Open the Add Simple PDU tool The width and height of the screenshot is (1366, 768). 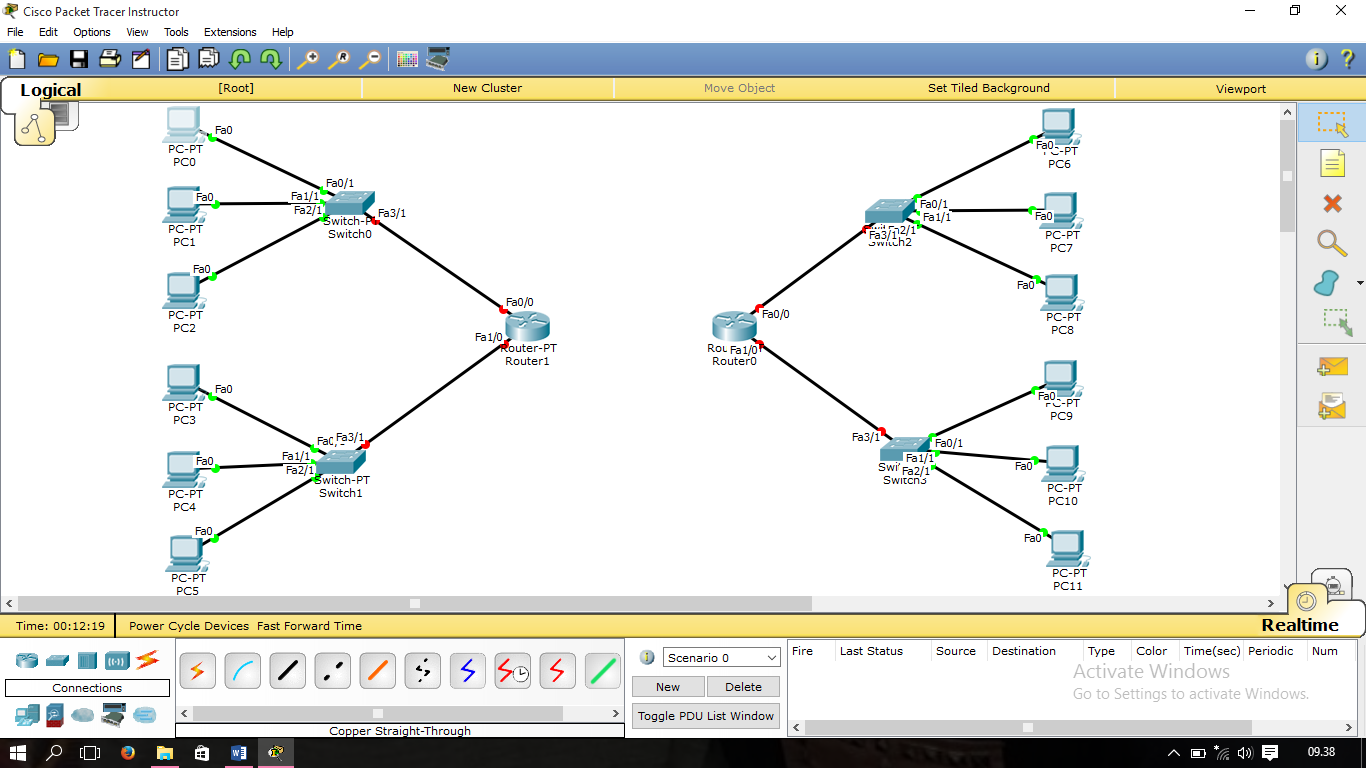tap(1332, 367)
